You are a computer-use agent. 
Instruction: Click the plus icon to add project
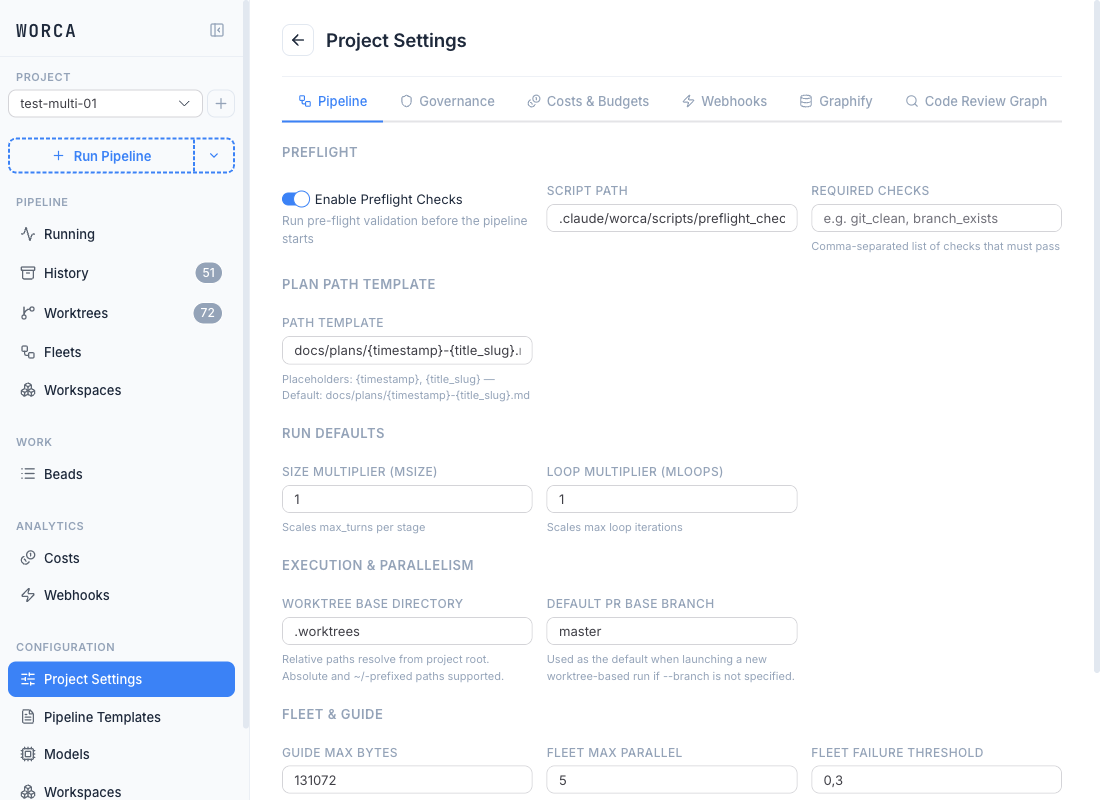(x=221, y=104)
